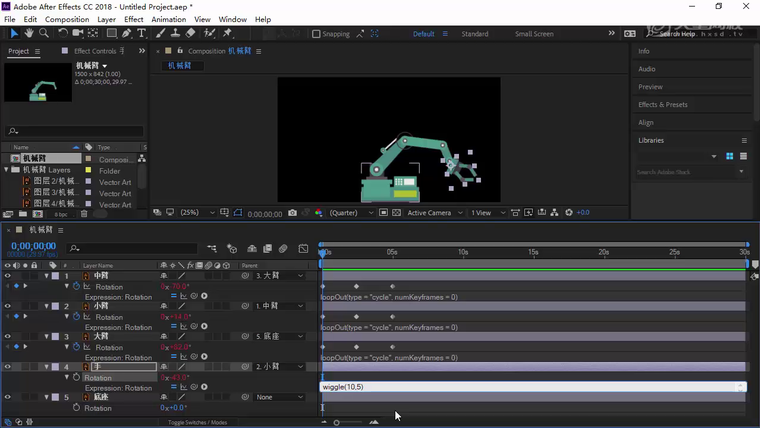Collapse layer 2 properties with its triangle
The height and width of the screenshot is (428, 760).
(x=46, y=306)
